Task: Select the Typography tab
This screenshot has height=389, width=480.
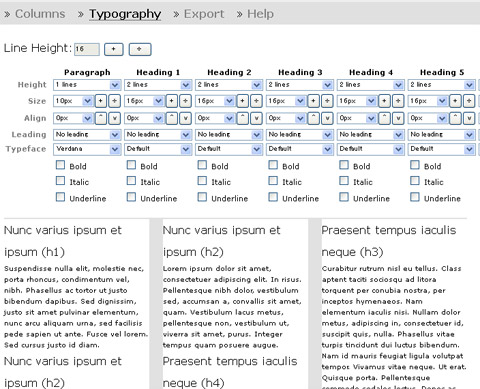Action: pyautogui.click(x=125, y=14)
